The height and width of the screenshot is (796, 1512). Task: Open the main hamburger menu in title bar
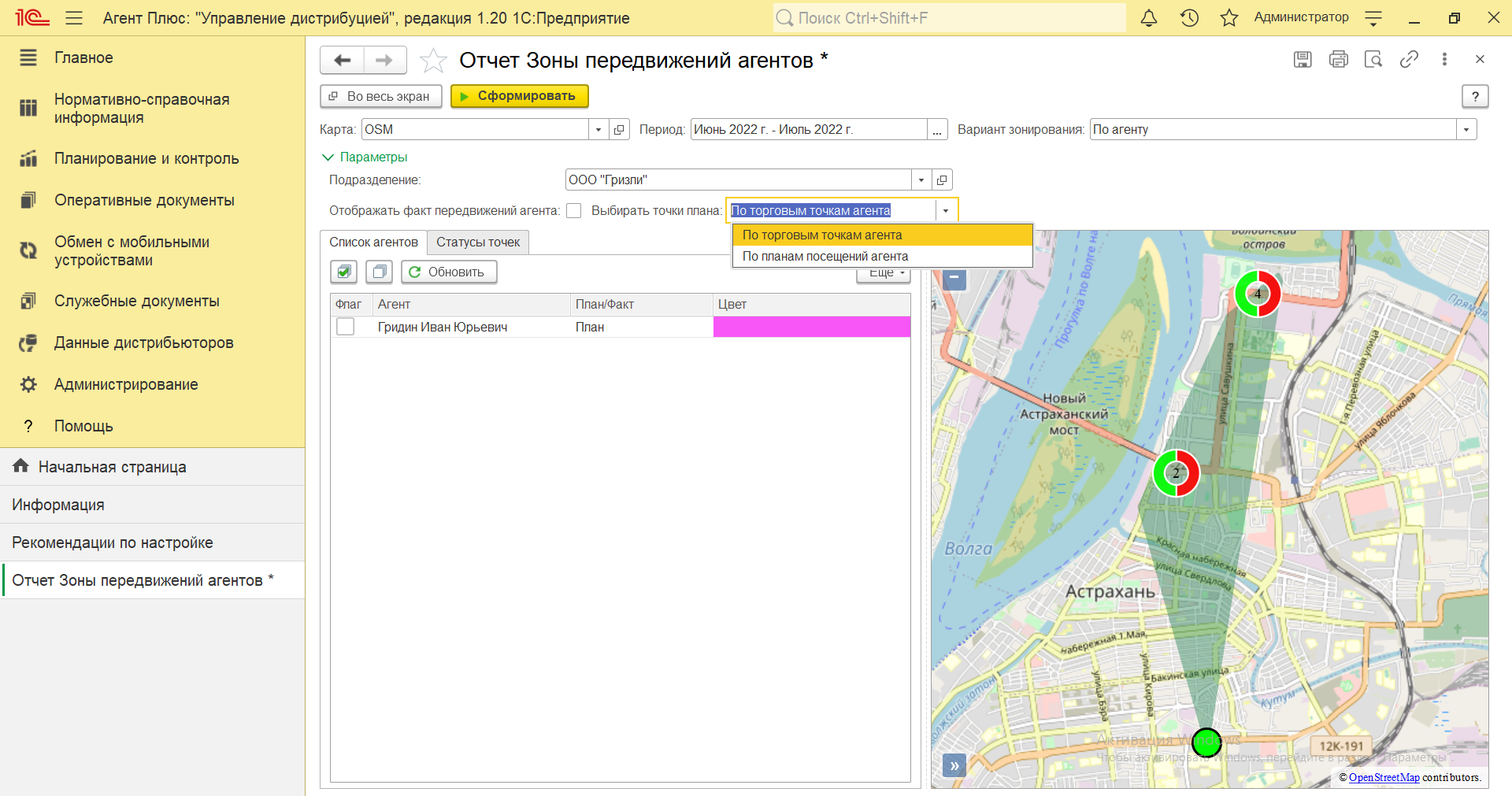(74, 17)
